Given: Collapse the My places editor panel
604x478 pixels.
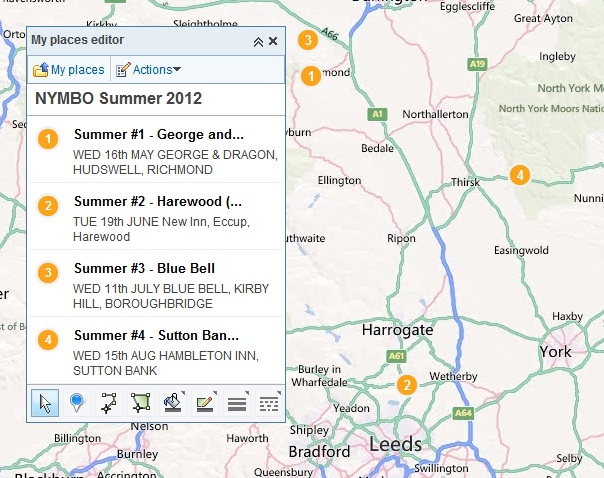Looking at the screenshot, I should coord(258,41).
